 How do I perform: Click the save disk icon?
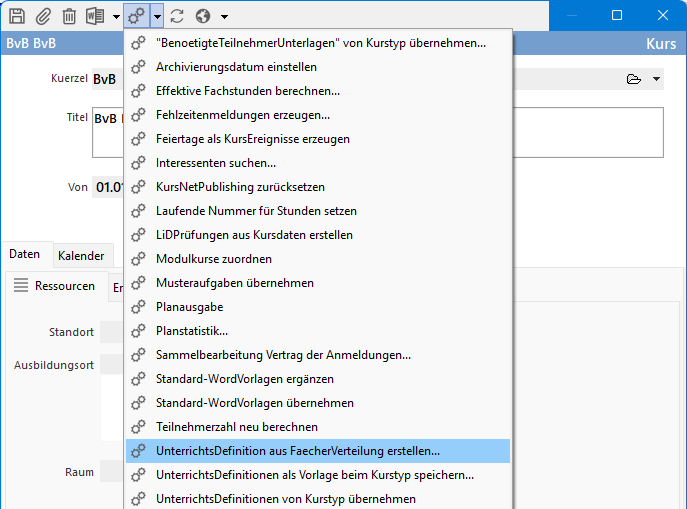point(17,16)
